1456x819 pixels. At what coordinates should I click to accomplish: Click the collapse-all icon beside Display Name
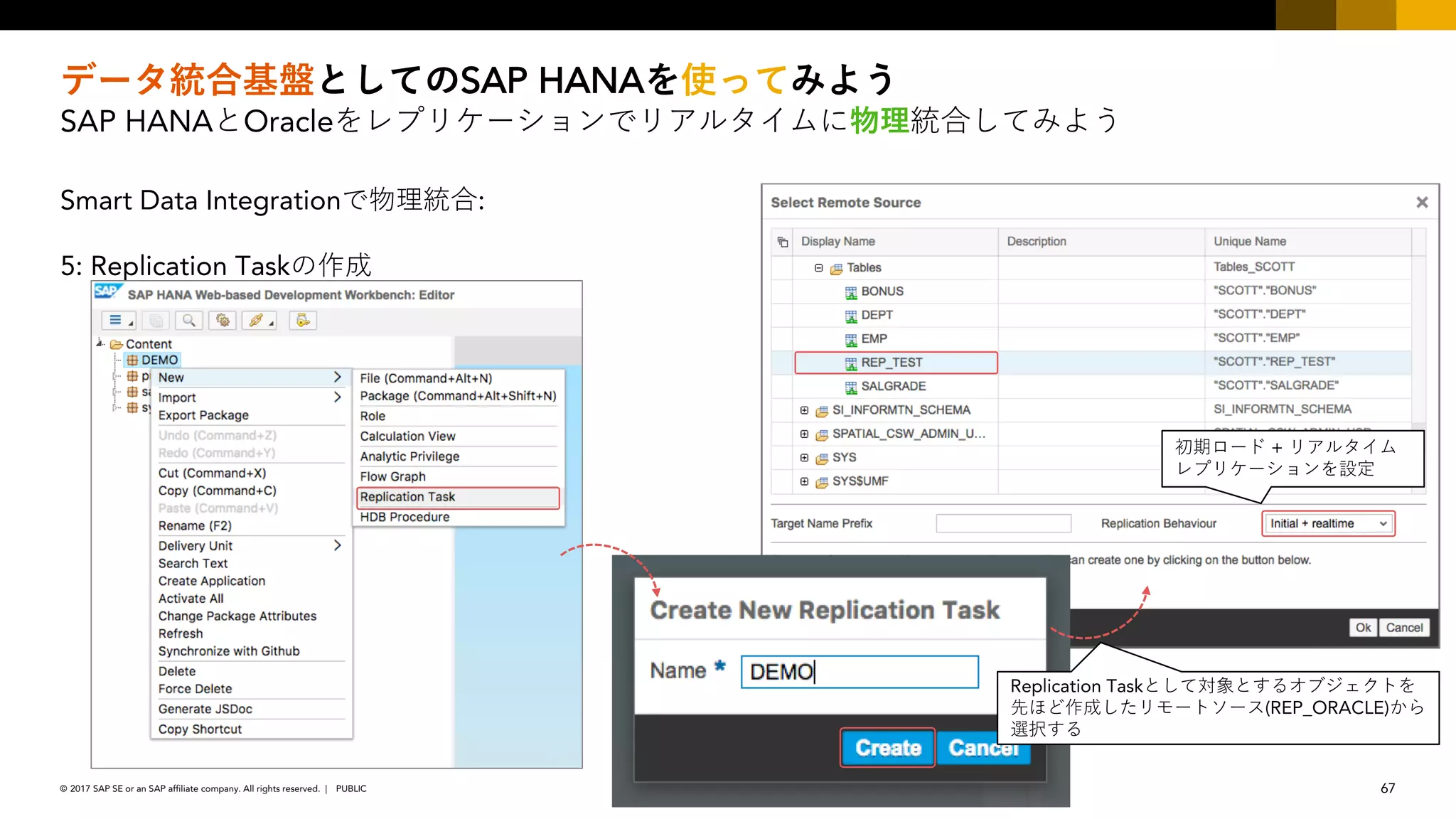click(x=783, y=242)
